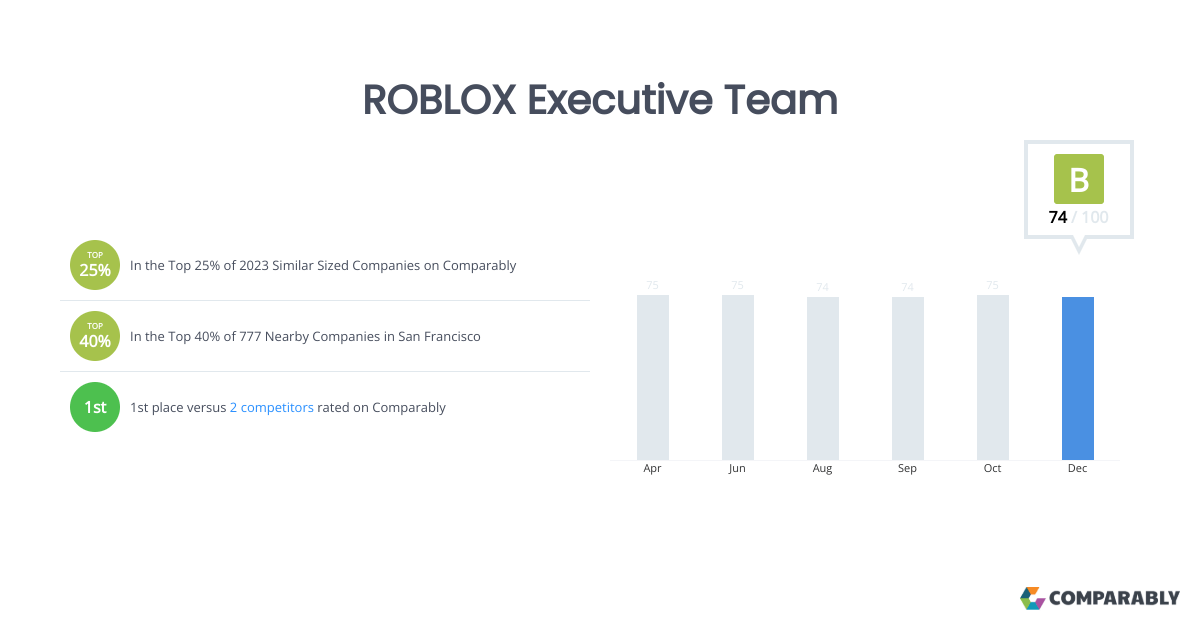Click the Nearby Companies in San Francisco text
This screenshot has height=630, width=1200.
[305, 336]
